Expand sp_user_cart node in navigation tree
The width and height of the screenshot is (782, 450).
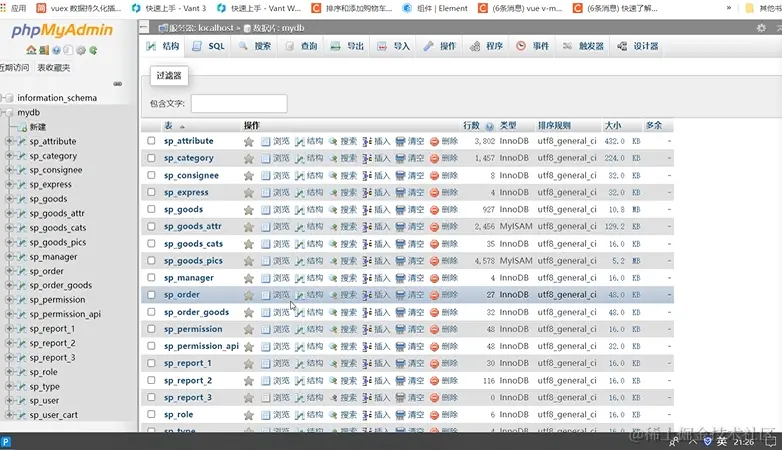pyautogui.click(x=8, y=415)
